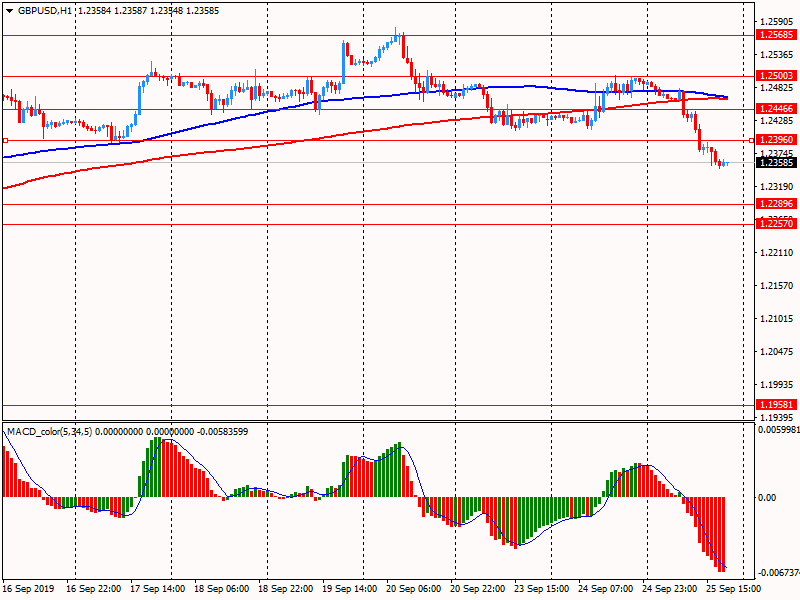This screenshot has height=600, width=800.
Task: Click the GBPUSD,H1 chart title text
Action: coord(45,11)
